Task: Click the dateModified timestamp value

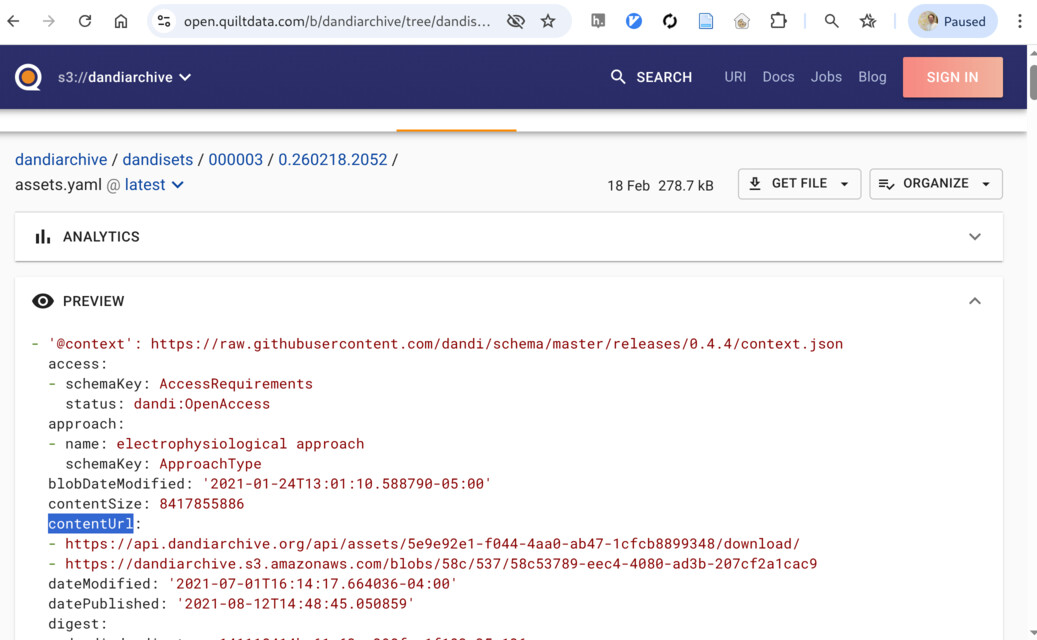Action: pyautogui.click(x=313, y=584)
